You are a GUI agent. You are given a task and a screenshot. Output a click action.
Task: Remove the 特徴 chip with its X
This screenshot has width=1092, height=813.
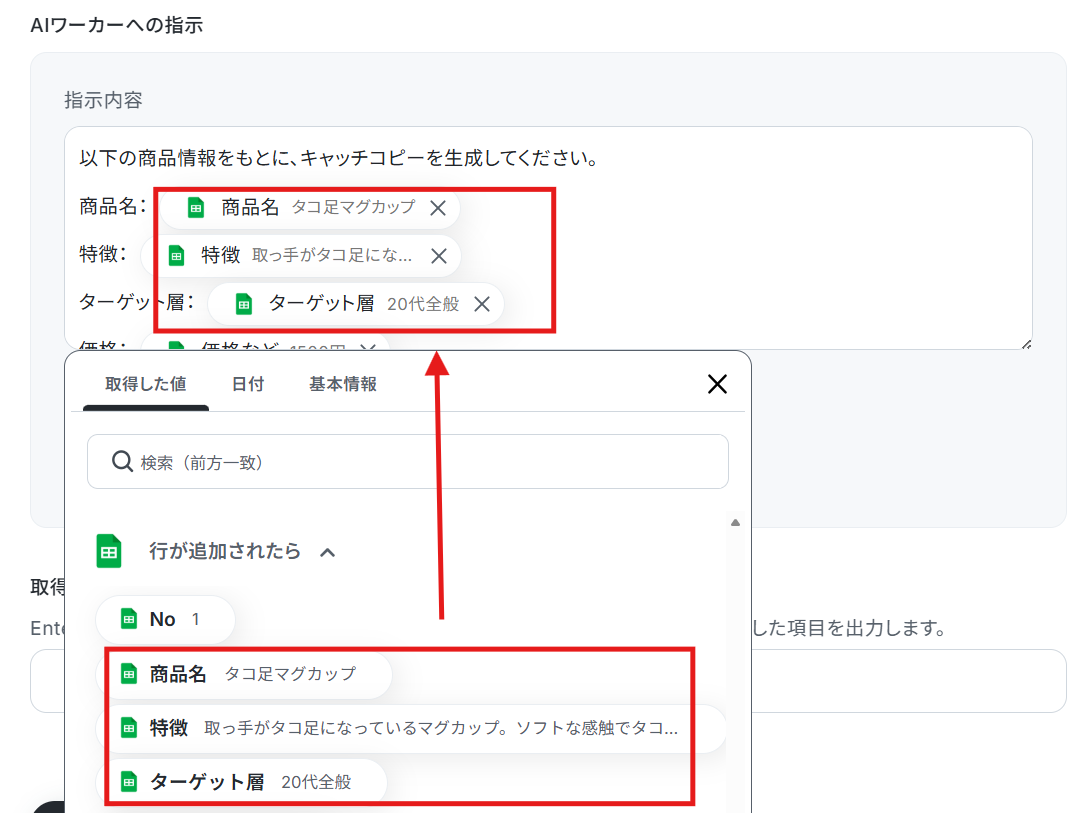[x=439, y=256]
